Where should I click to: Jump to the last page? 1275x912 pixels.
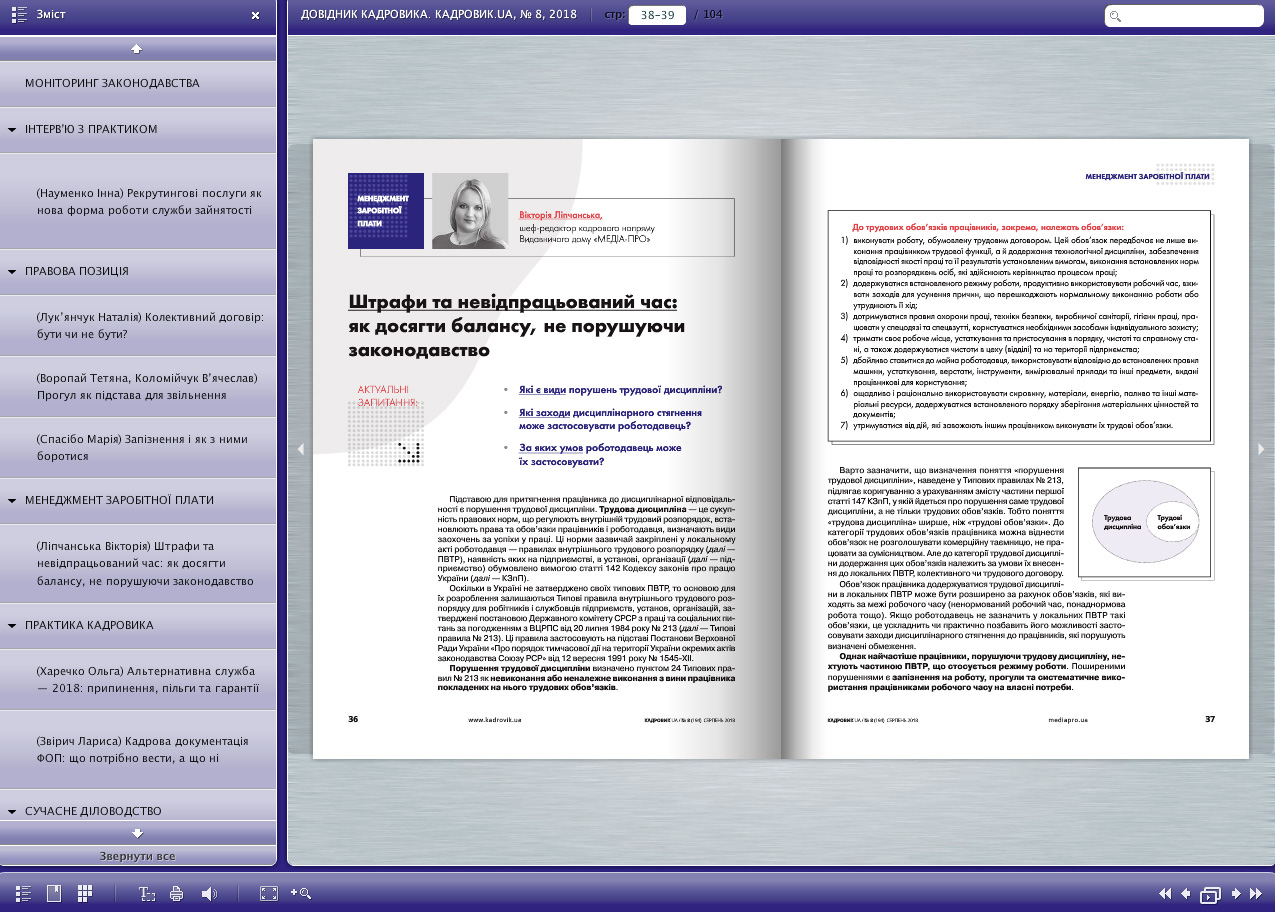pos(1257,893)
